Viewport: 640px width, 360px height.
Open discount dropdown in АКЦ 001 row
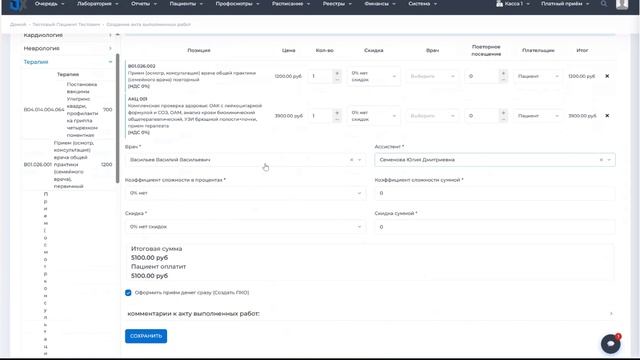pyautogui.click(x=373, y=116)
